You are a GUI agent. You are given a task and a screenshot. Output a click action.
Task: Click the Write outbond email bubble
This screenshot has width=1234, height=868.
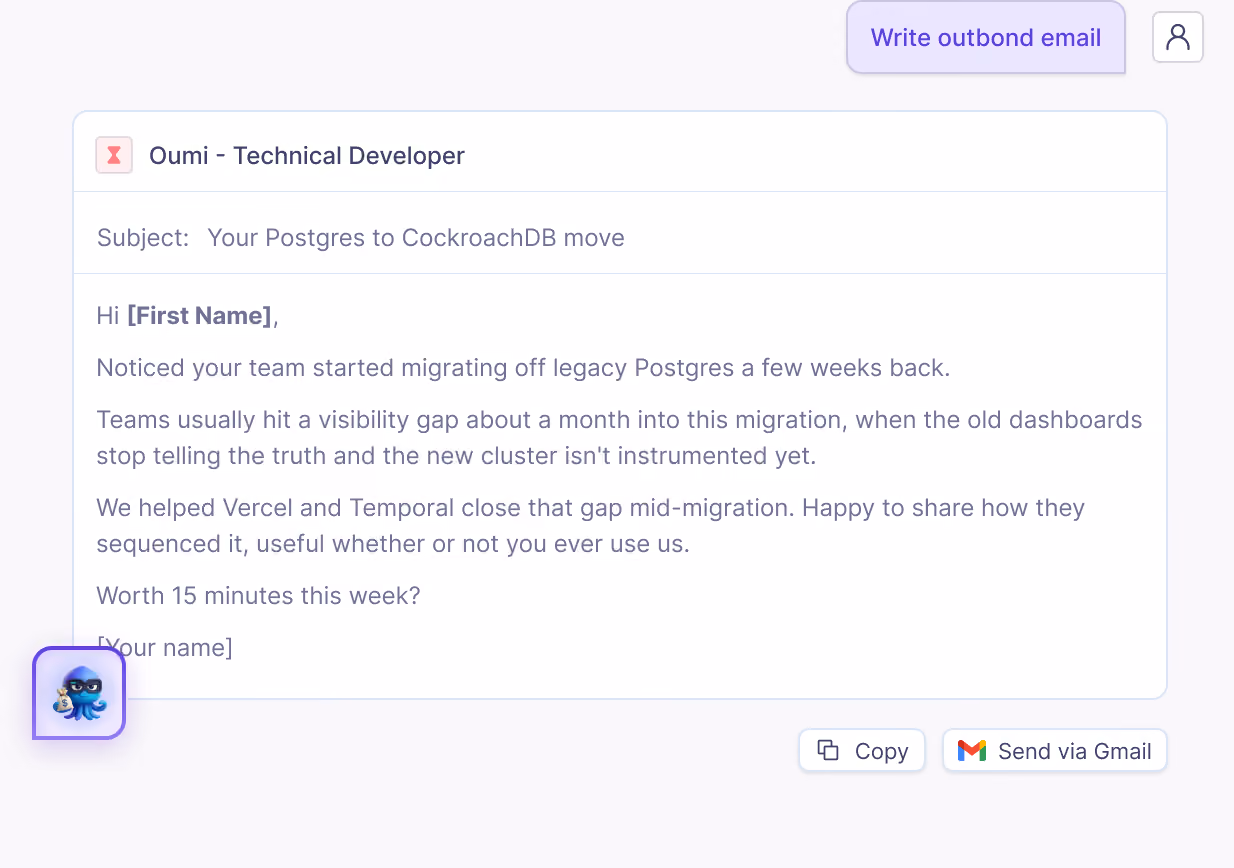(986, 38)
